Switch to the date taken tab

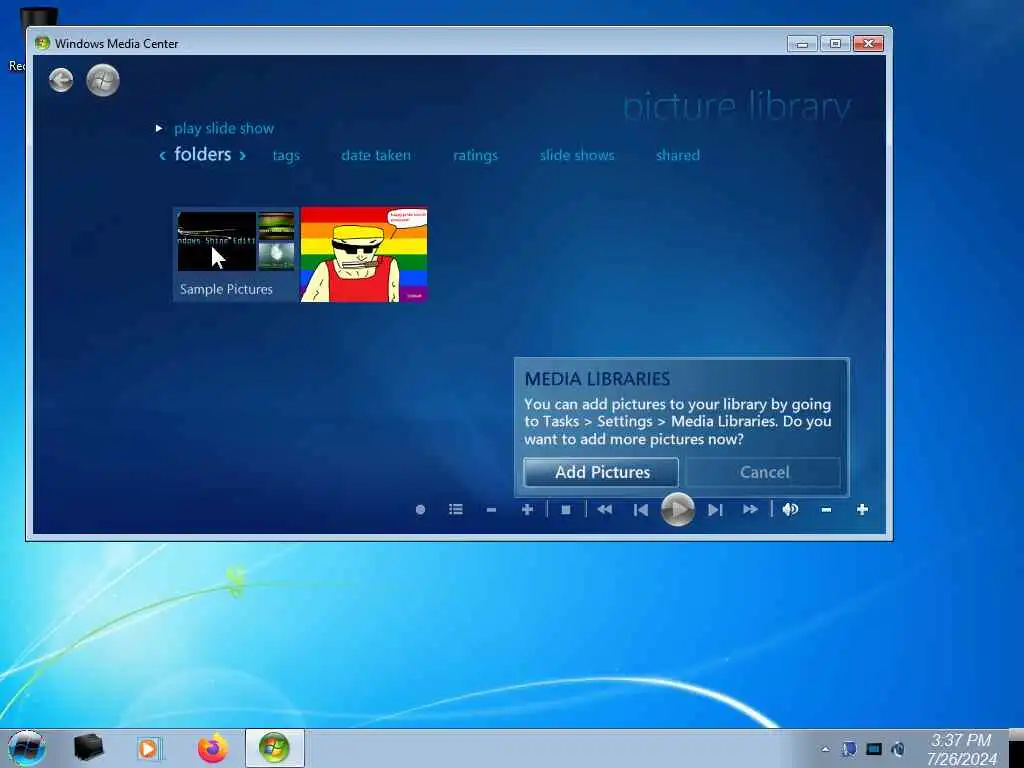376,155
